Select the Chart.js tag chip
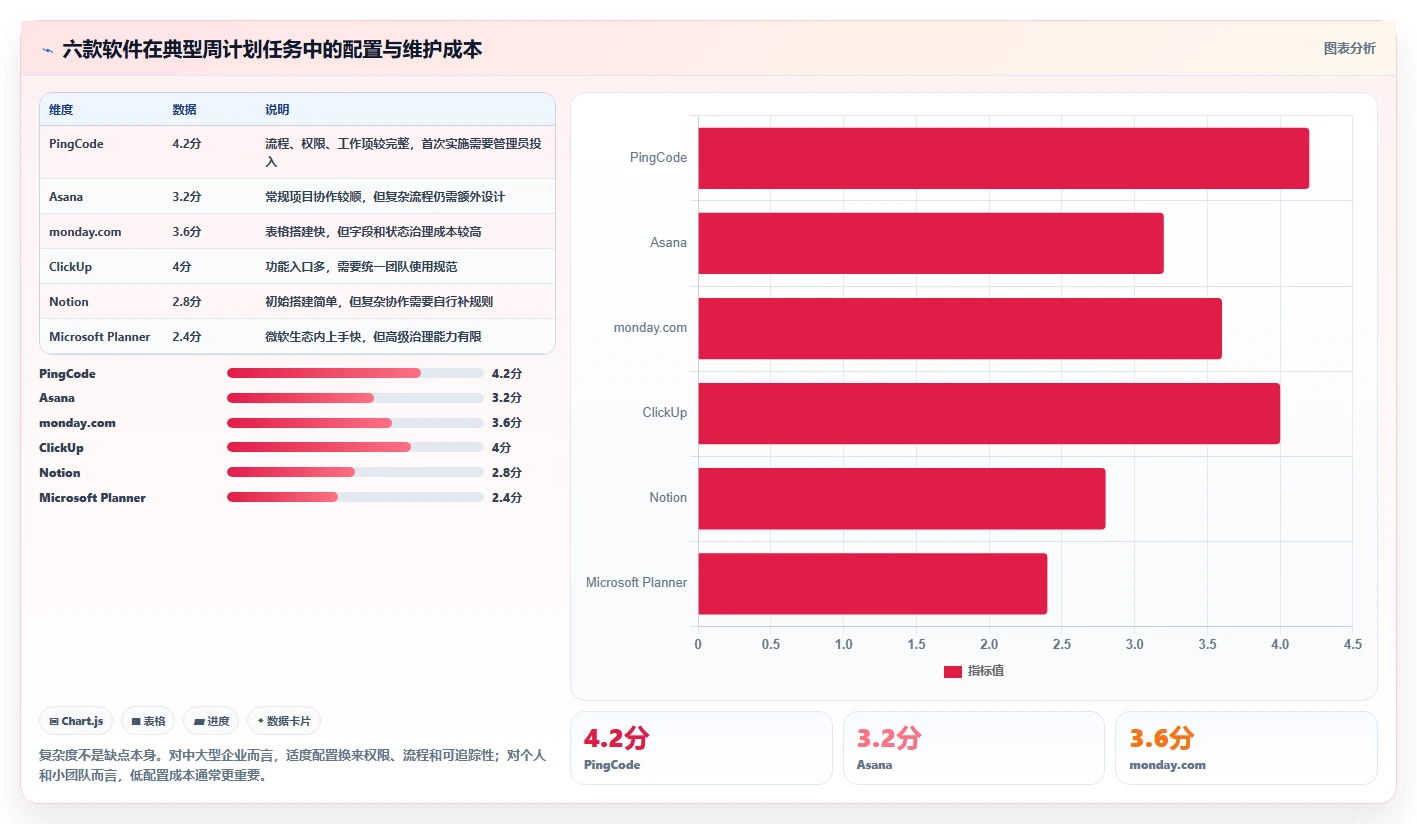This screenshot has width=1417, height=824. pyautogui.click(x=76, y=721)
